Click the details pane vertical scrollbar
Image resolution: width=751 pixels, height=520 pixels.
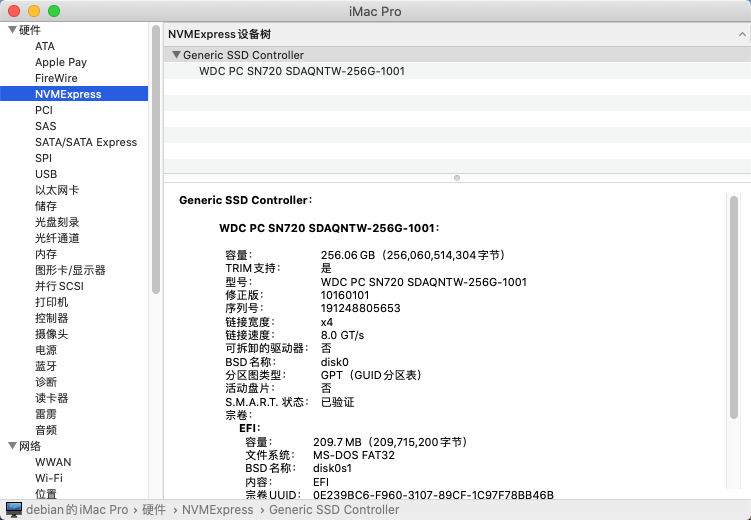(734, 307)
